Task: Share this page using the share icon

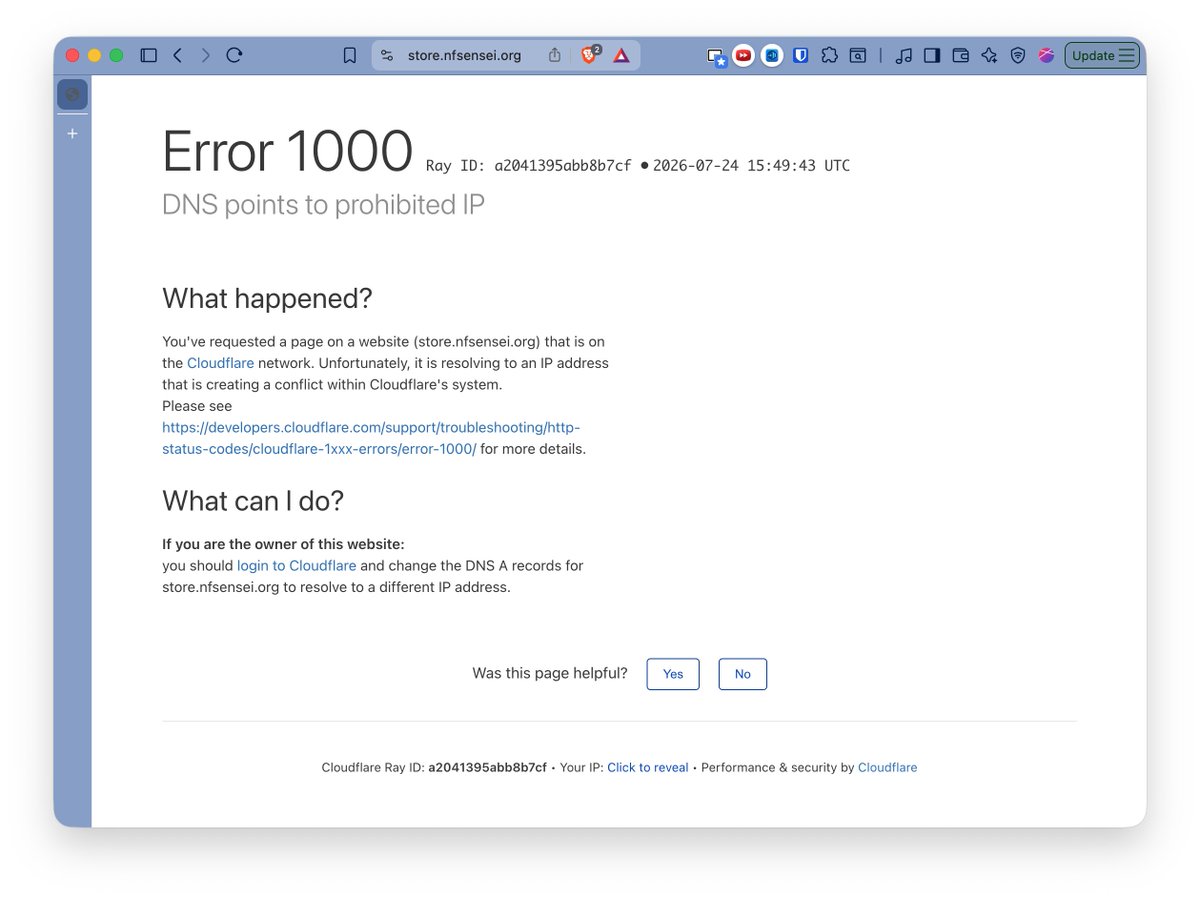Action: pyautogui.click(x=555, y=56)
